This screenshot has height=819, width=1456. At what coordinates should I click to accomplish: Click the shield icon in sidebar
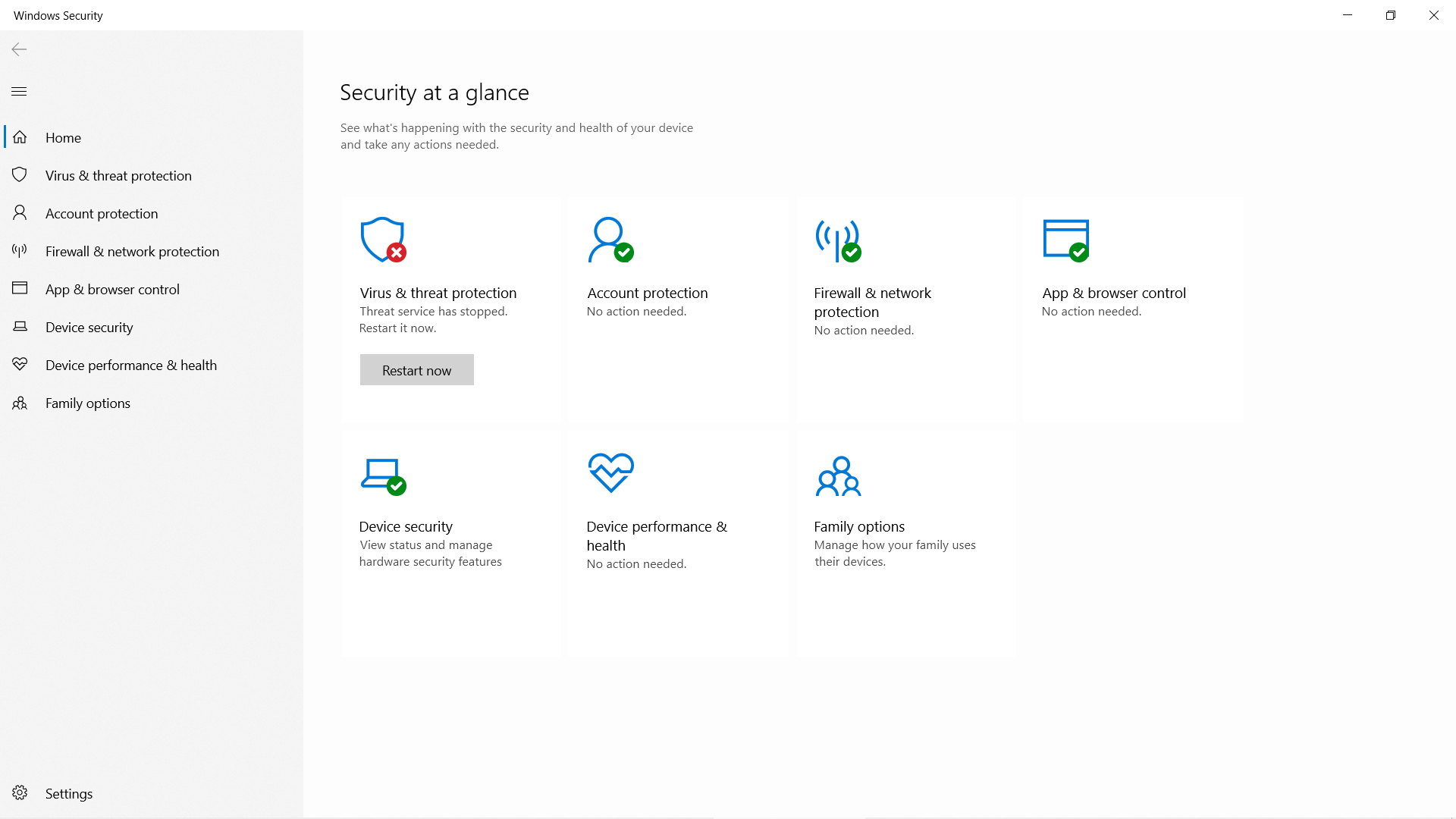[x=20, y=175]
